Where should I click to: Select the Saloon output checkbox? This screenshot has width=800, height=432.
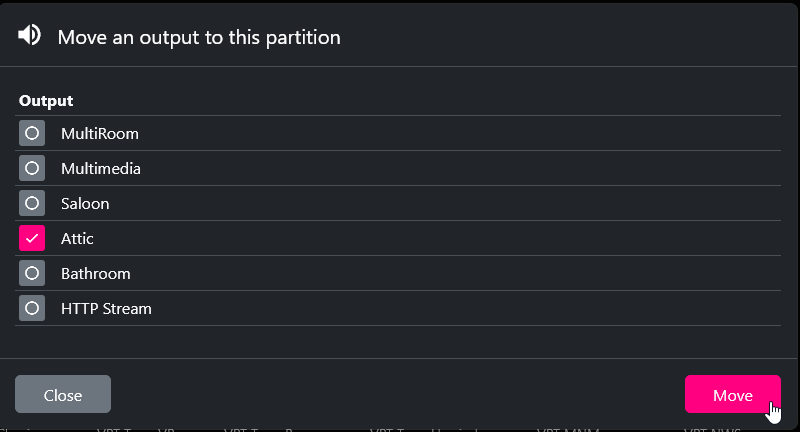pyautogui.click(x=32, y=203)
